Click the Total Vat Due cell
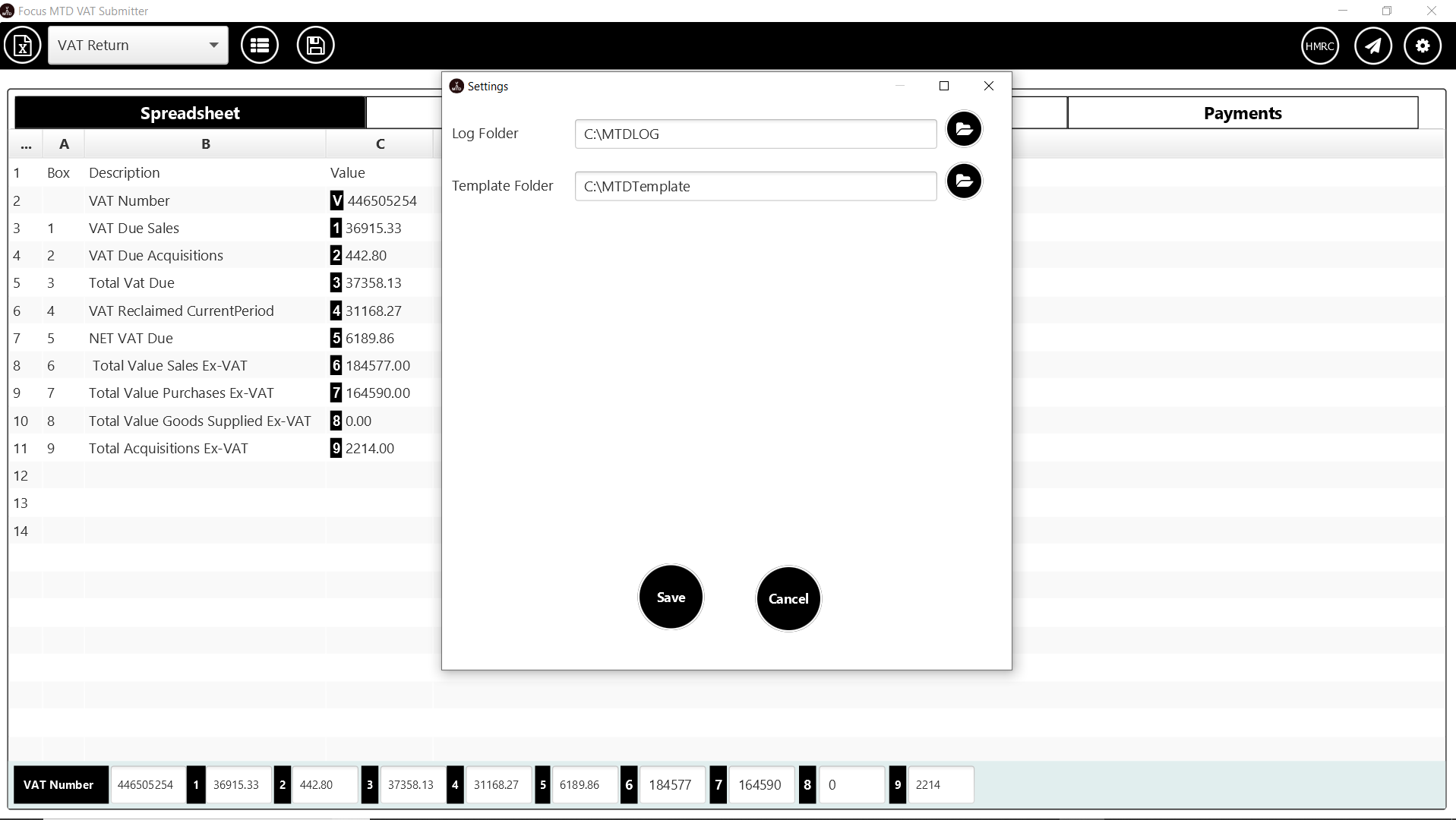 click(x=205, y=282)
